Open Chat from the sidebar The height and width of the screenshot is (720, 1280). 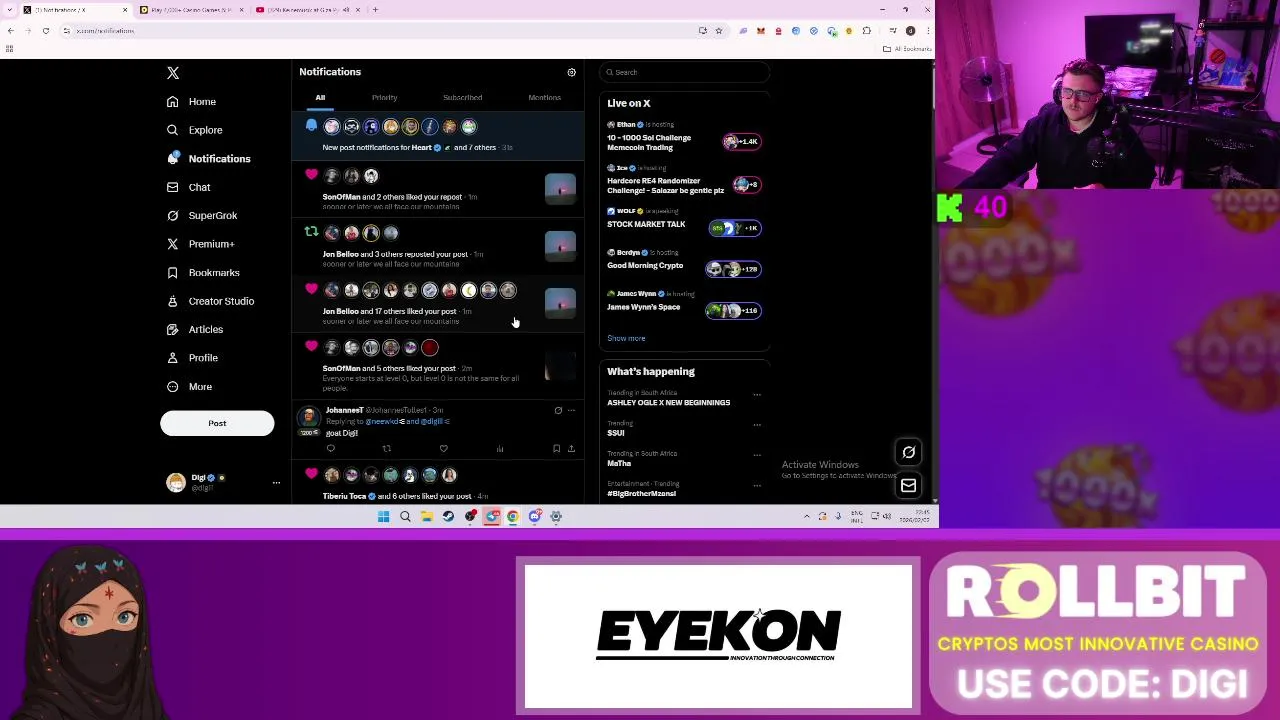coord(188,187)
